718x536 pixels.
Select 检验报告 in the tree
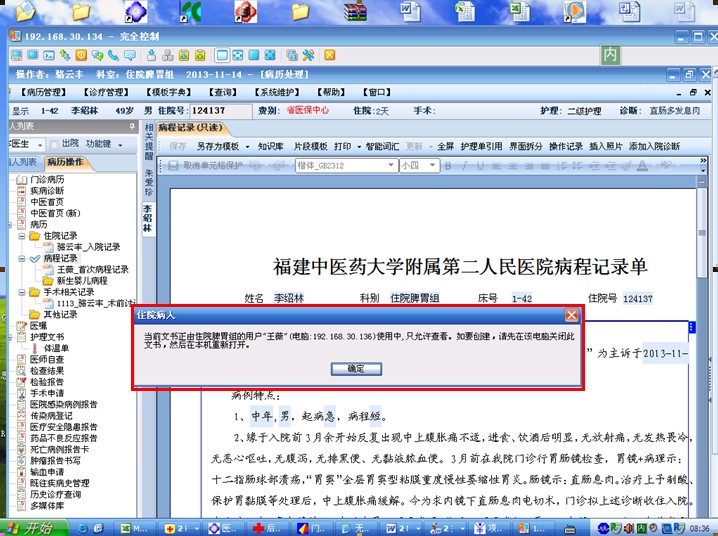(47, 382)
